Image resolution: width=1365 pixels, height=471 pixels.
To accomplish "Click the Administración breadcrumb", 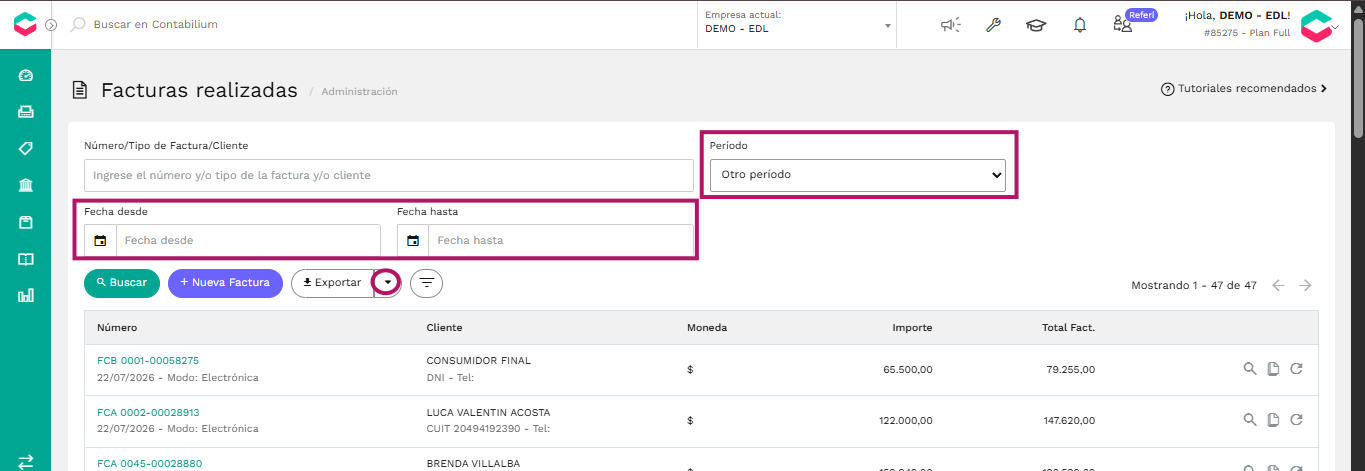I will (359, 91).
